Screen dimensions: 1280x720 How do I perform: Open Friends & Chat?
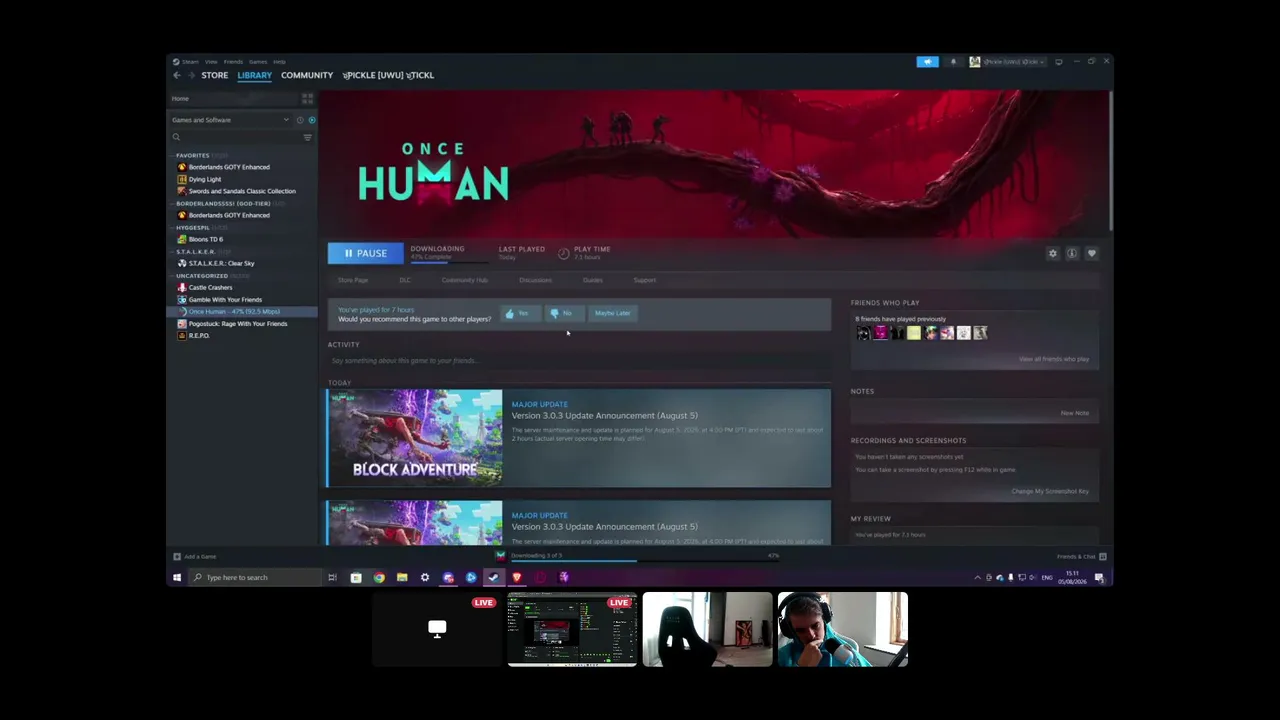coord(1081,556)
